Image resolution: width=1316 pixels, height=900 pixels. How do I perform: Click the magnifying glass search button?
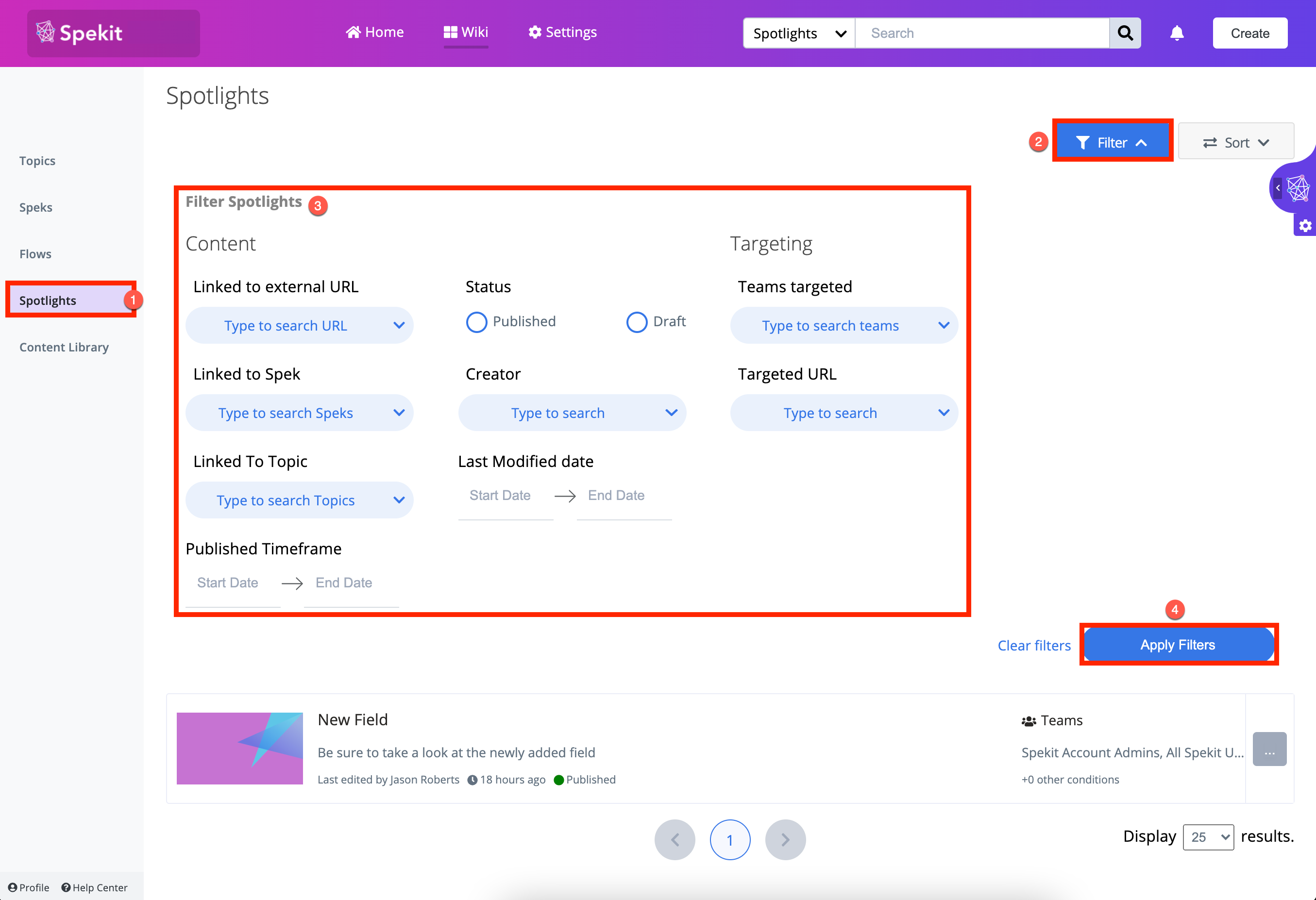[1125, 33]
